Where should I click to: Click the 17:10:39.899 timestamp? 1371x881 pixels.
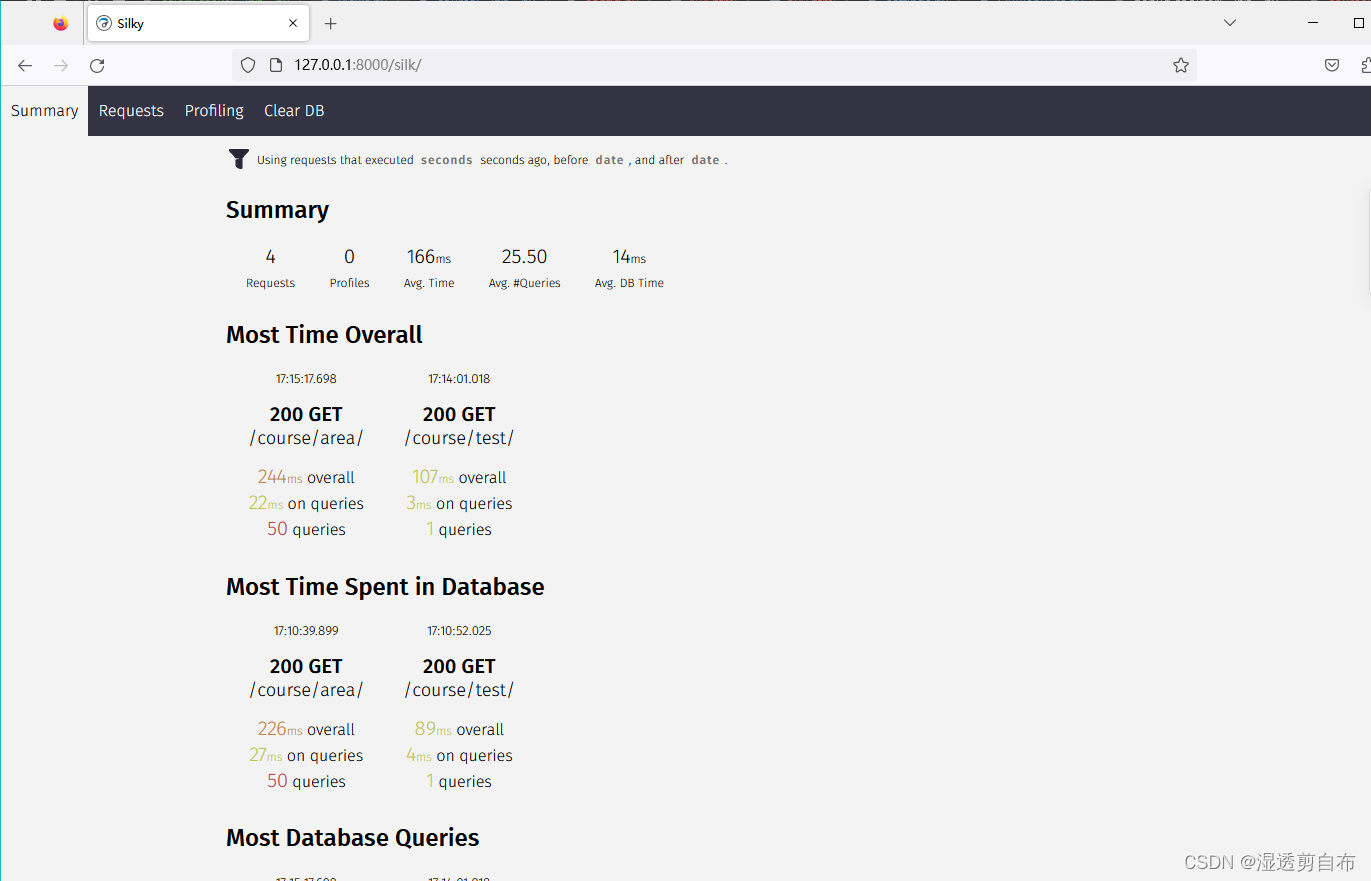306,631
